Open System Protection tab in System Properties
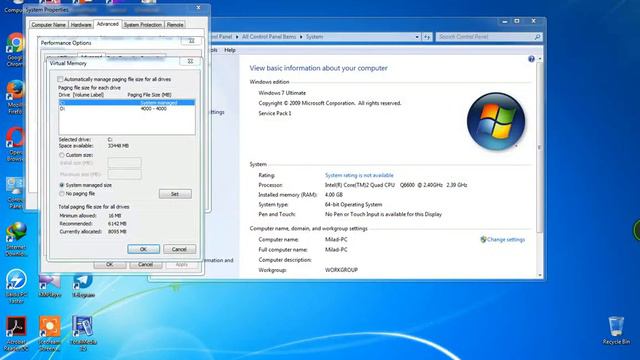The width and height of the screenshot is (640, 360). coord(143,25)
